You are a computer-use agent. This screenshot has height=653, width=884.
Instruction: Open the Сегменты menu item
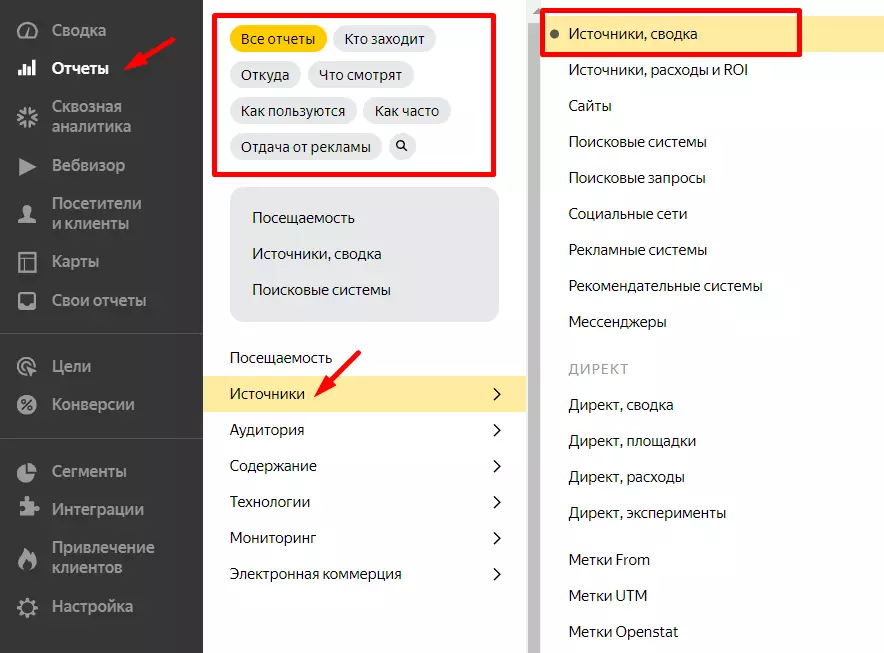click(89, 471)
